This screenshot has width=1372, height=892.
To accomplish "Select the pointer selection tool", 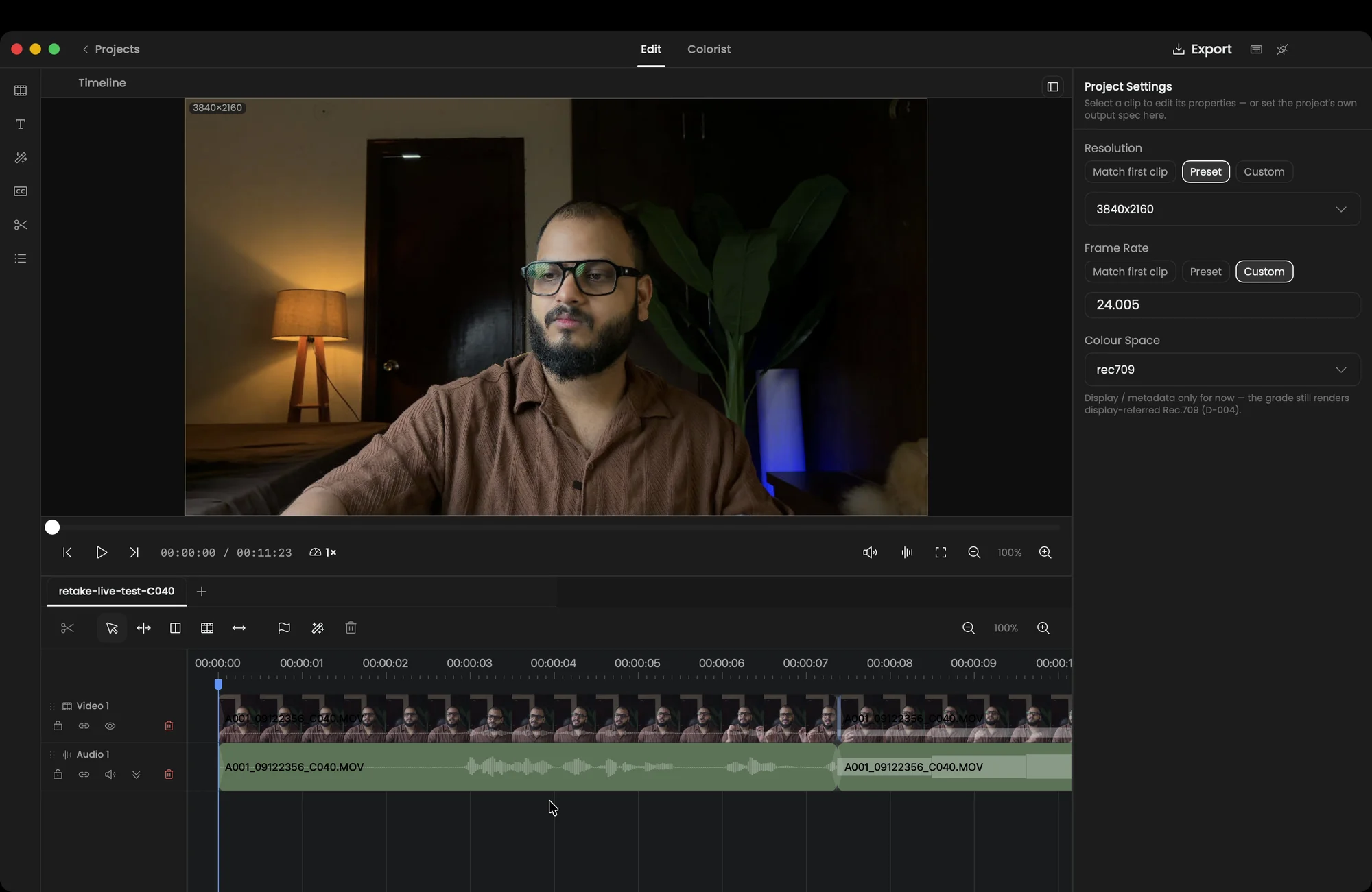I will tap(112, 628).
